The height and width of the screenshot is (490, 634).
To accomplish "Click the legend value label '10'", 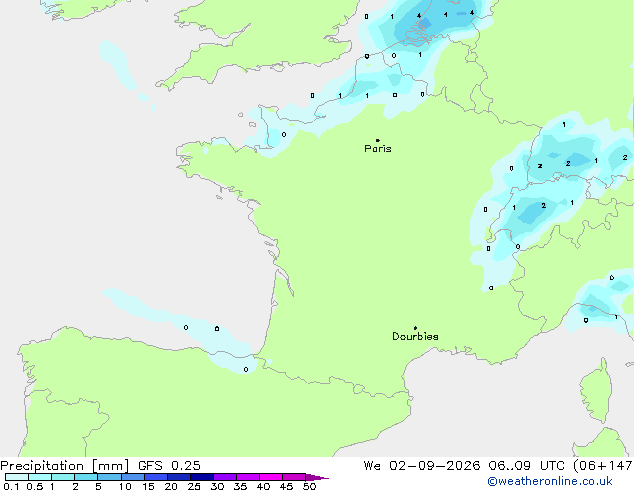I will click(125, 486).
